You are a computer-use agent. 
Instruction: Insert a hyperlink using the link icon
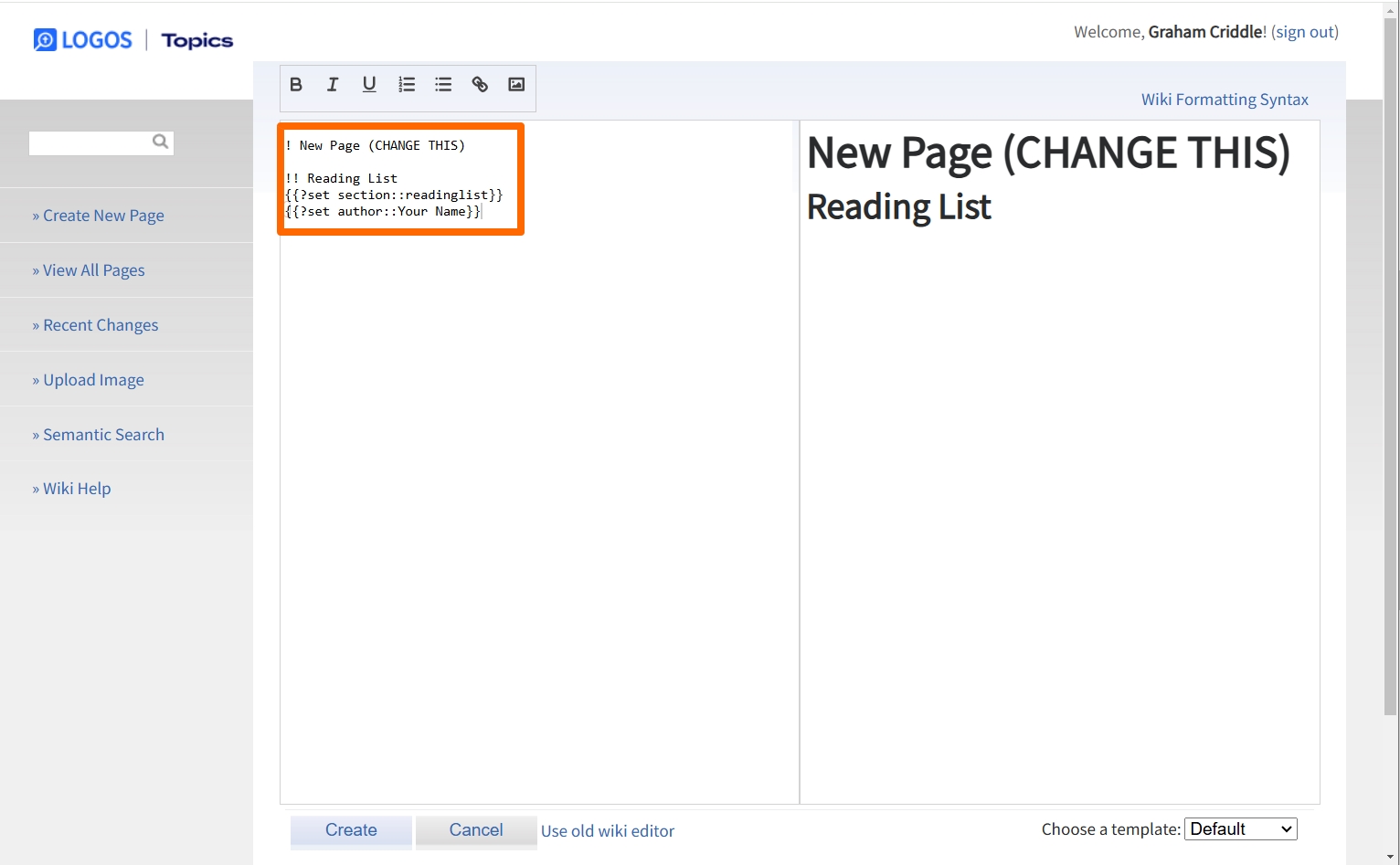click(480, 85)
